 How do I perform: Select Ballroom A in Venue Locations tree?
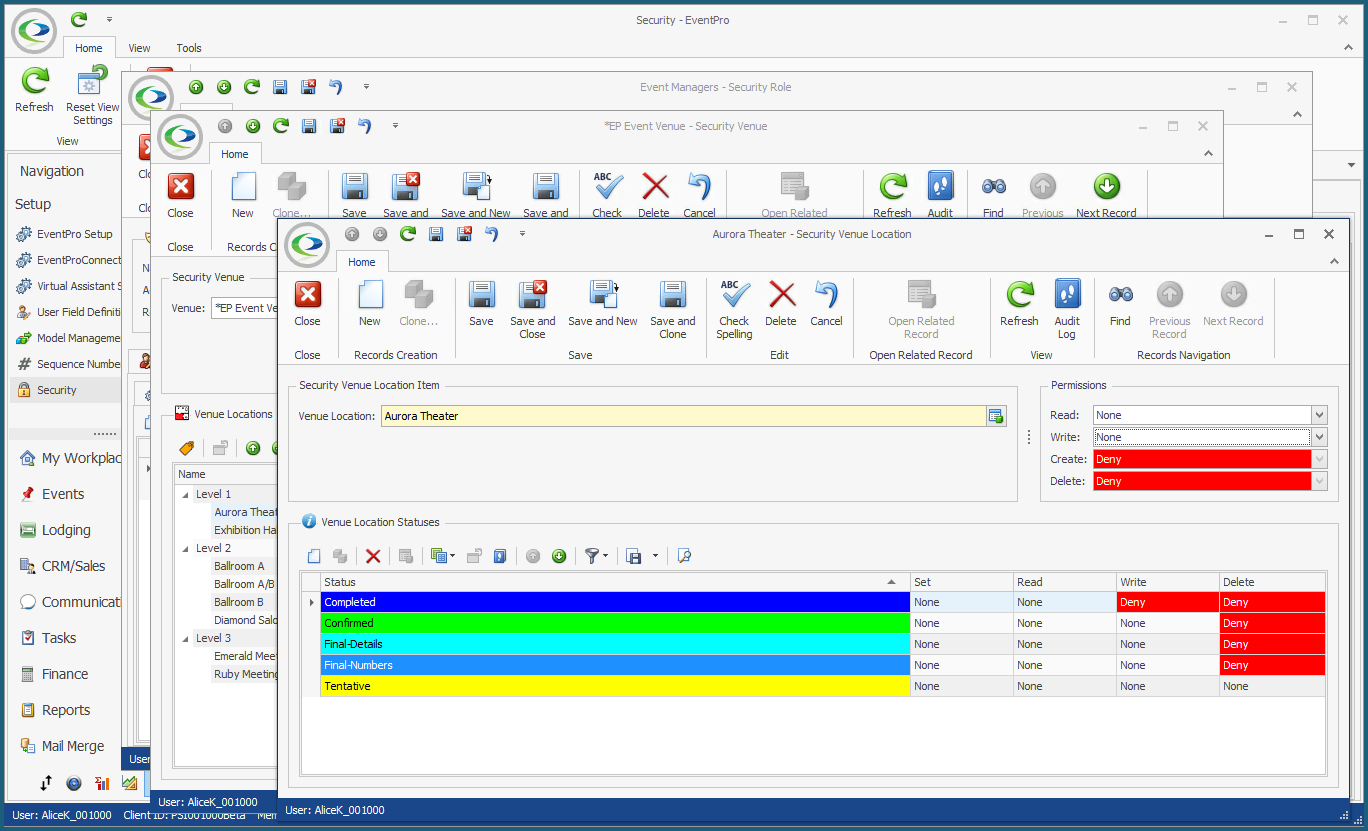coord(239,566)
